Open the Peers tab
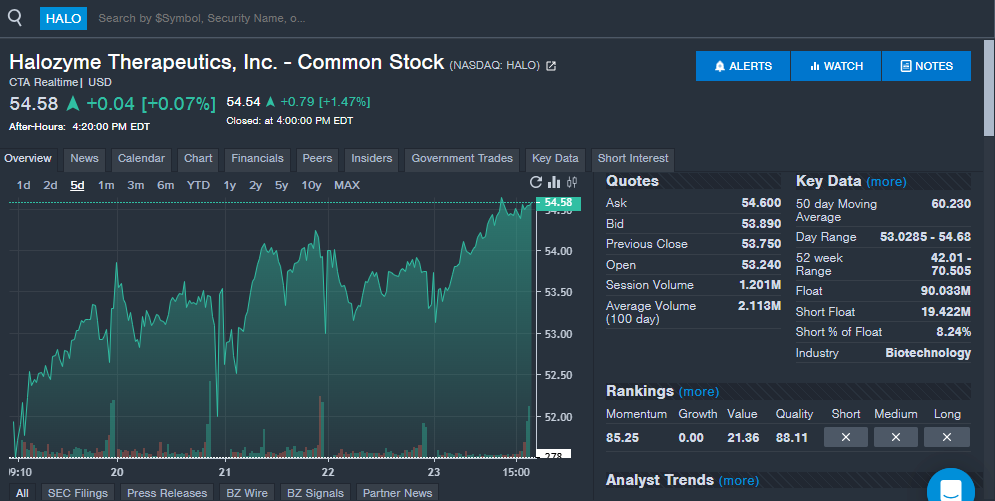 [317, 159]
